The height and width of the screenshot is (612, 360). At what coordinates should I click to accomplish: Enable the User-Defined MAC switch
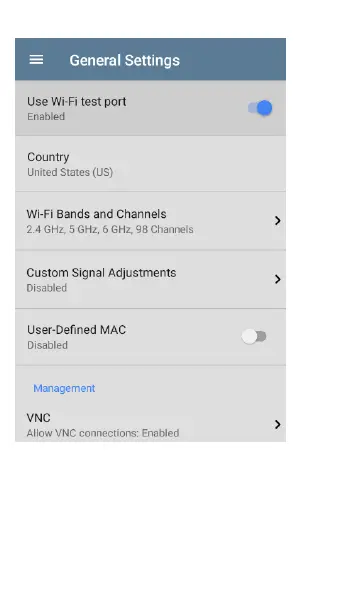click(x=254, y=336)
